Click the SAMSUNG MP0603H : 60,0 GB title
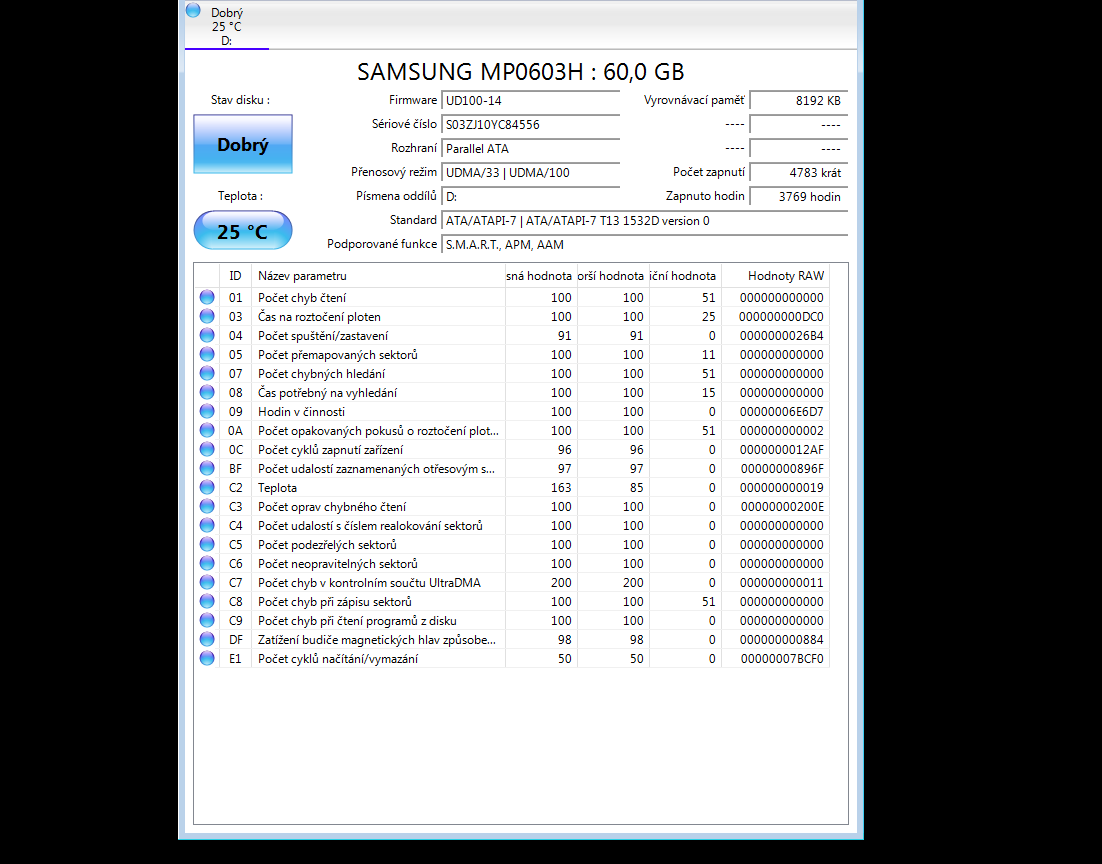 pyautogui.click(x=520, y=71)
